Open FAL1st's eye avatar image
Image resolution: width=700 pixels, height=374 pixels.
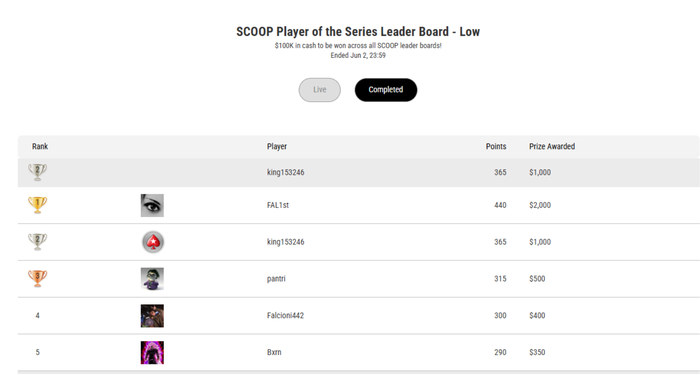[x=152, y=205]
